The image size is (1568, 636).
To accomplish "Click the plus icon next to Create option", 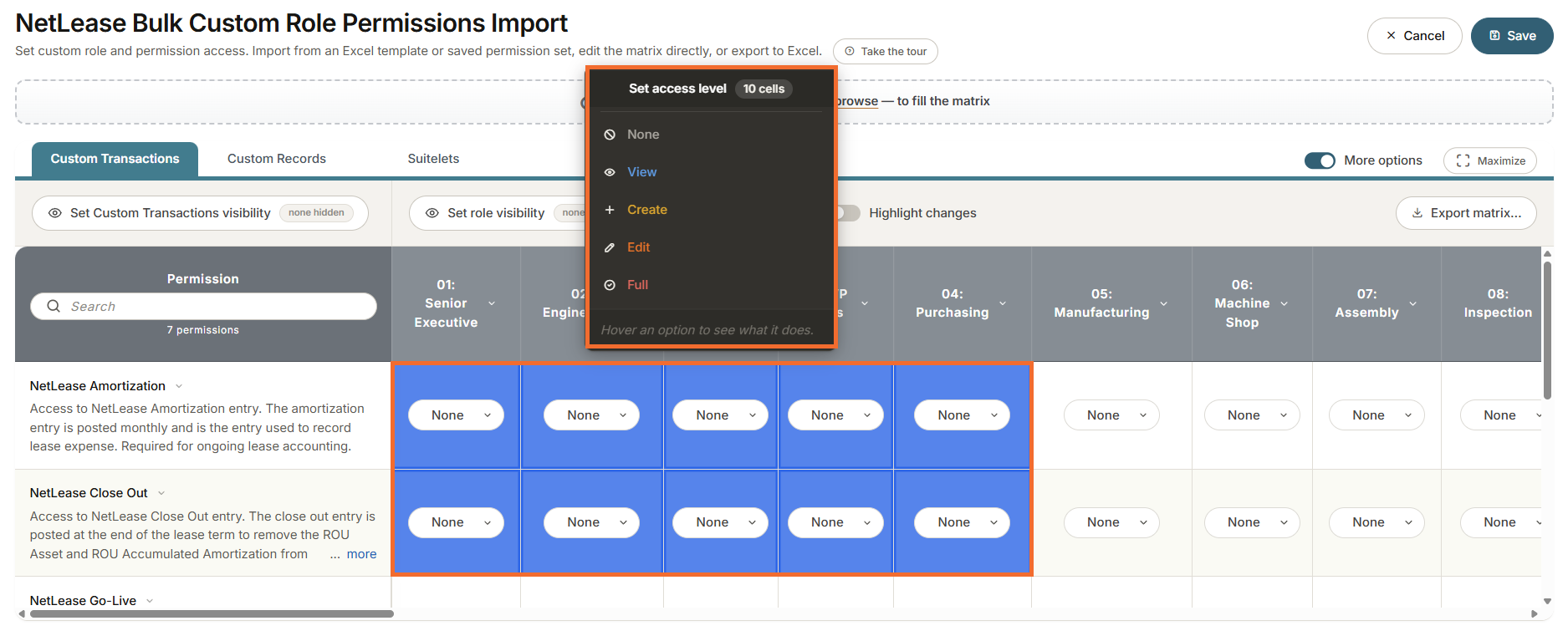I will tap(610, 210).
